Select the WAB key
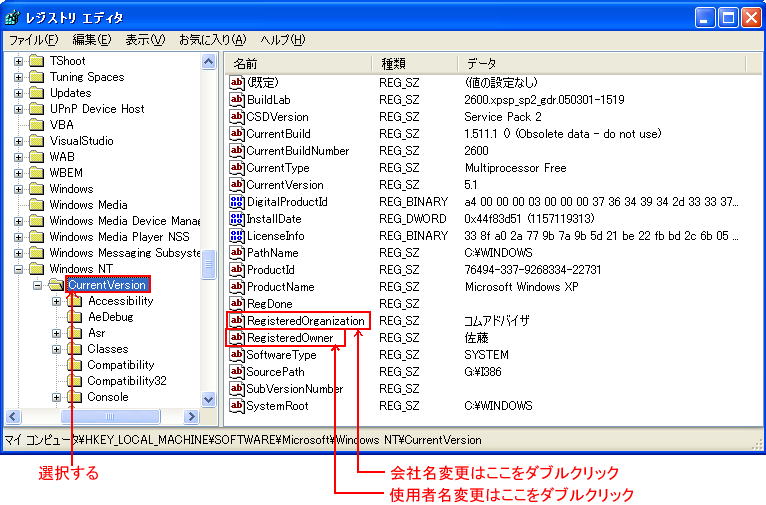Viewport: 766px width, 505px height. point(62,157)
